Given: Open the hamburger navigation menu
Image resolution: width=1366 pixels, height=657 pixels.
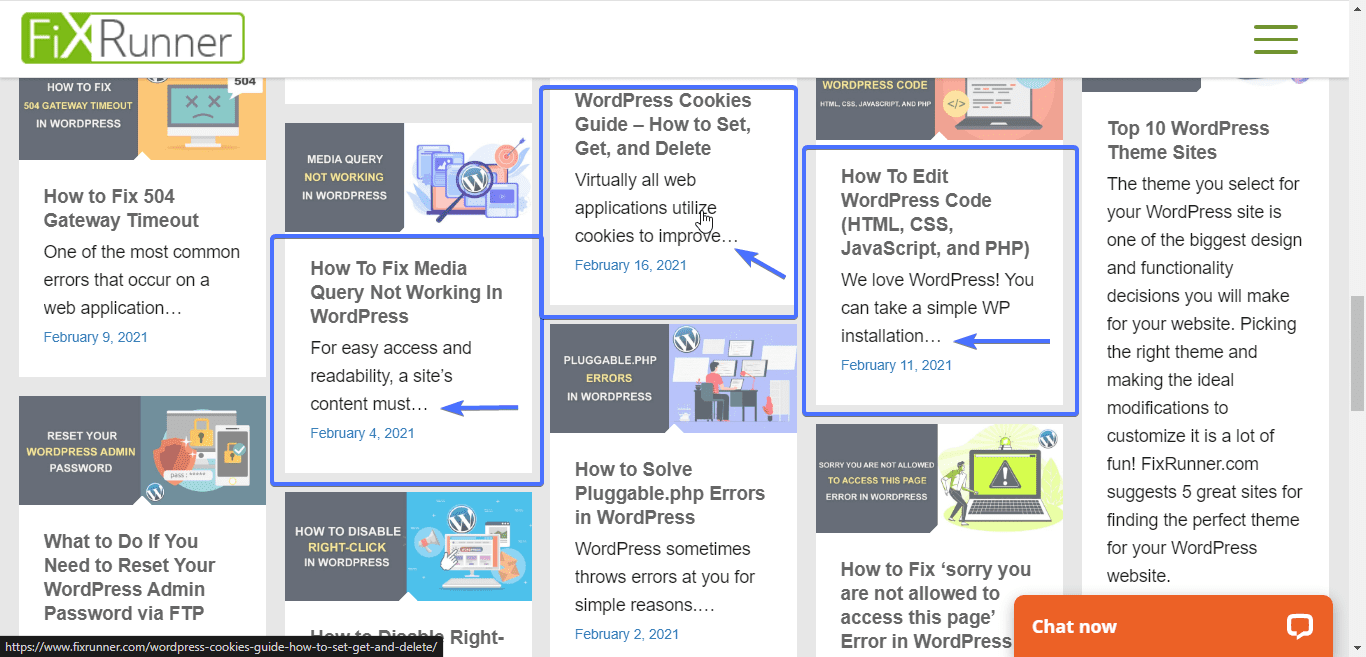Looking at the screenshot, I should pos(1275,39).
